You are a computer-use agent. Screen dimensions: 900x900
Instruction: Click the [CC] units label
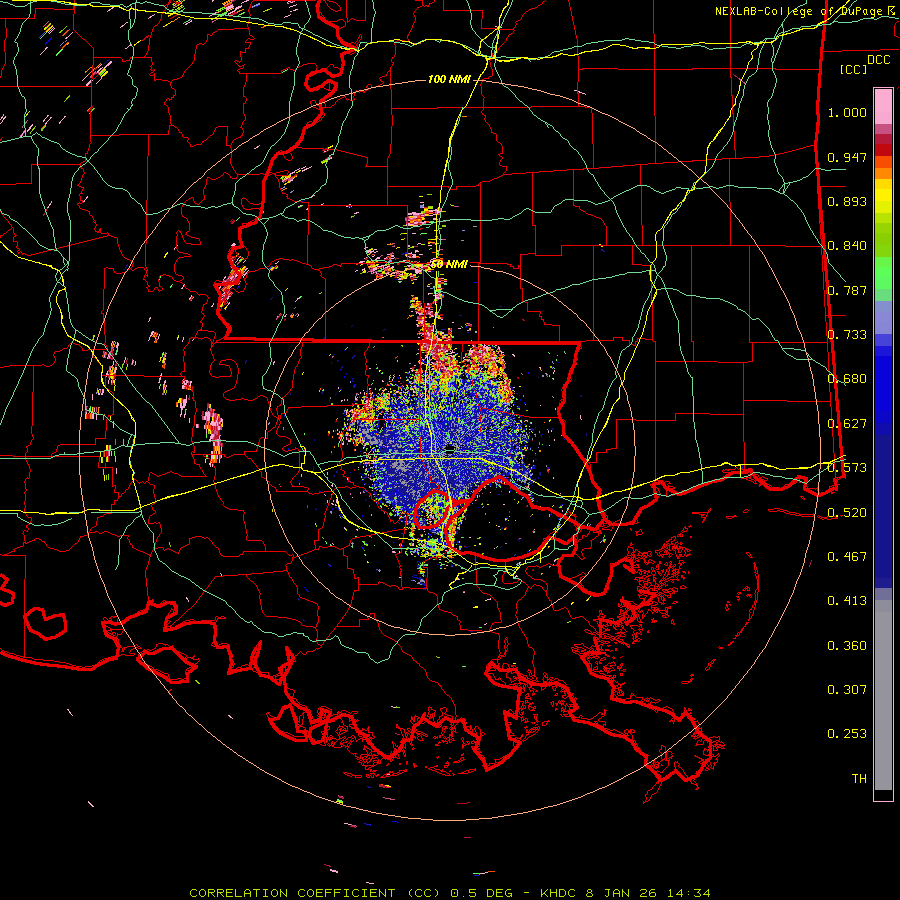pos(854,69)
